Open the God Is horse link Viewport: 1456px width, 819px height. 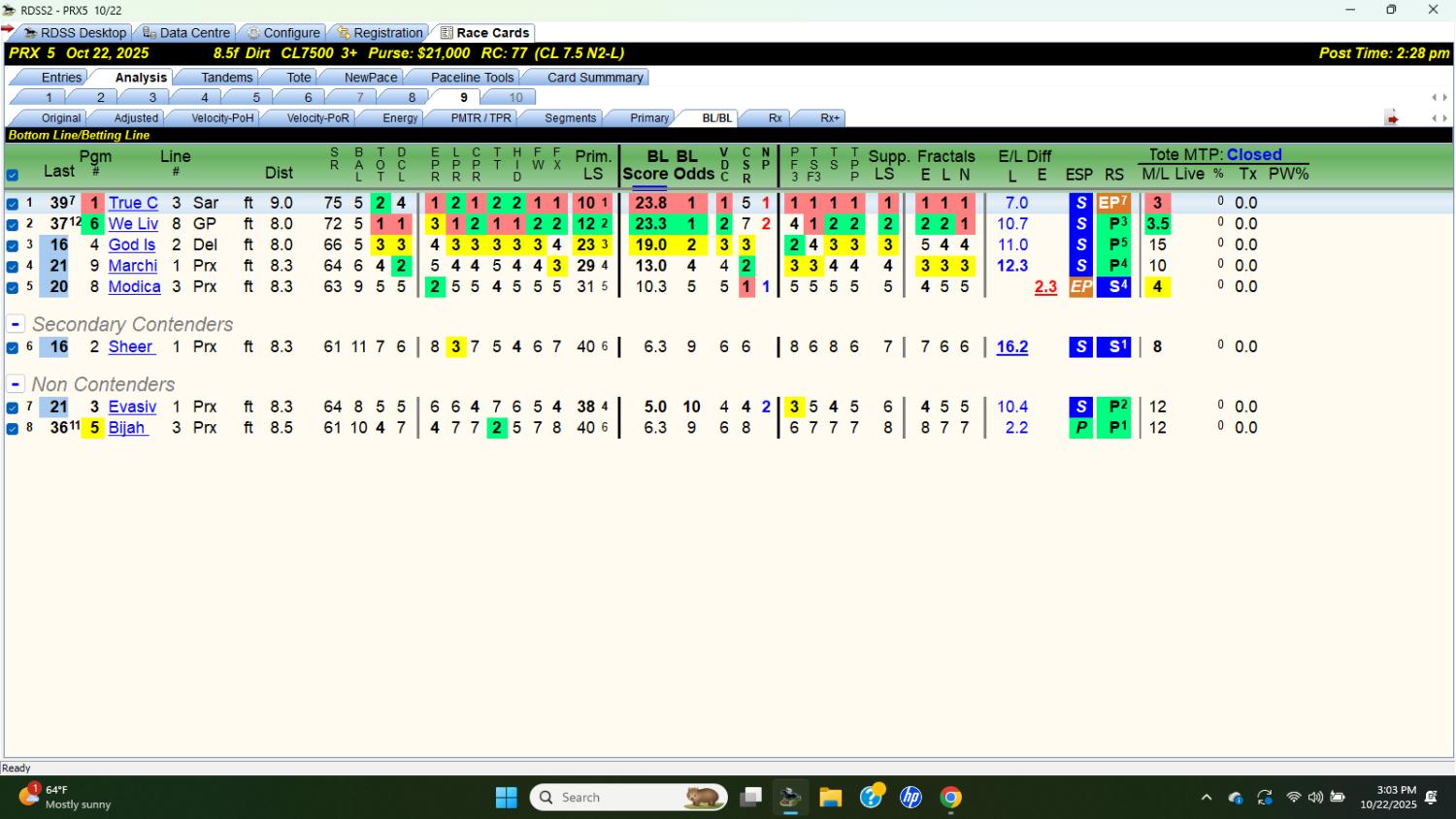coord(132,245)
